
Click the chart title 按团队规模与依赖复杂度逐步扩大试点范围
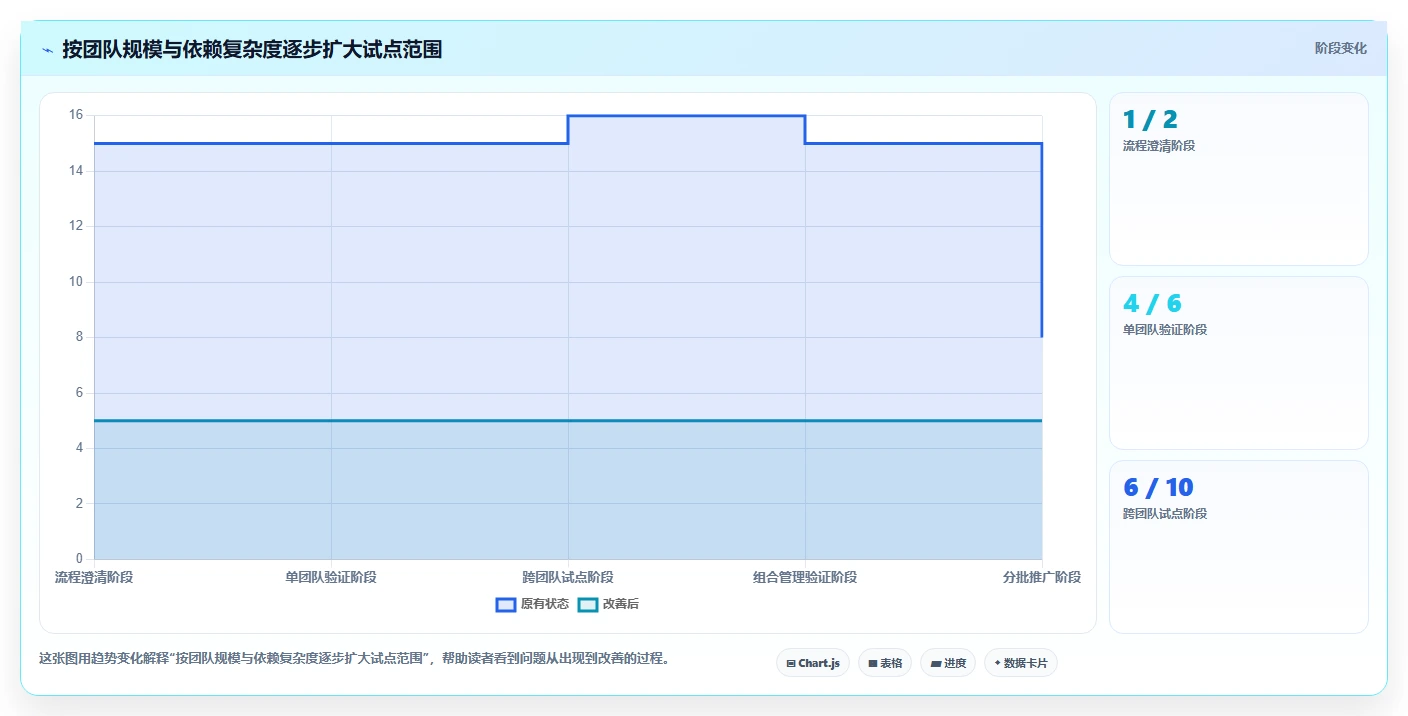tap(252, 49)
